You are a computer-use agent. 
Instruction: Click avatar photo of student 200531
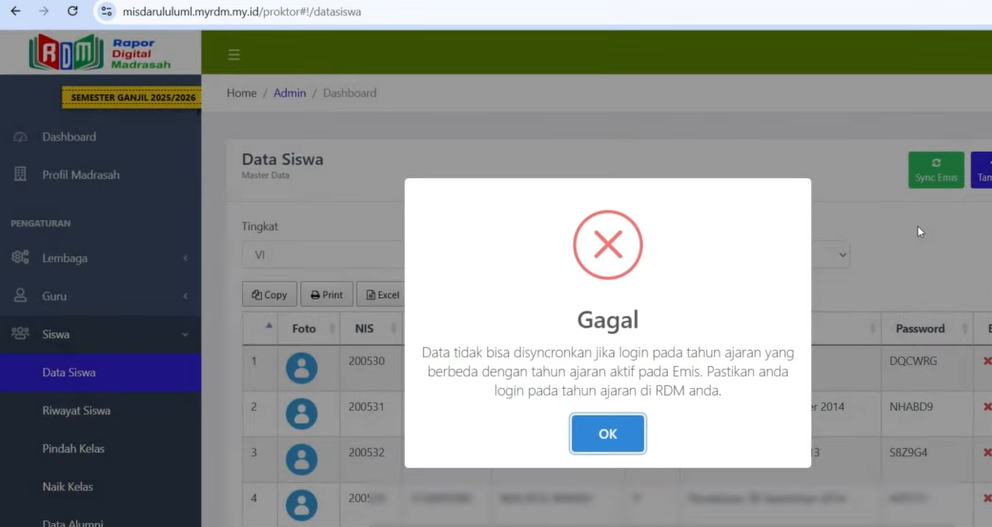coord(302,414)
